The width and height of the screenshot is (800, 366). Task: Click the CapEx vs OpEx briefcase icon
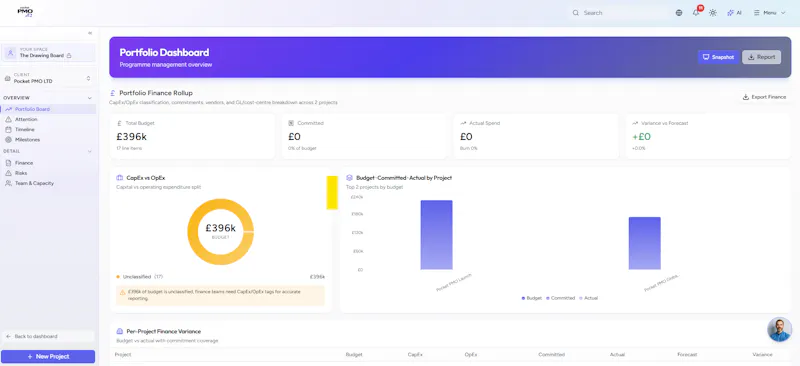120,178
